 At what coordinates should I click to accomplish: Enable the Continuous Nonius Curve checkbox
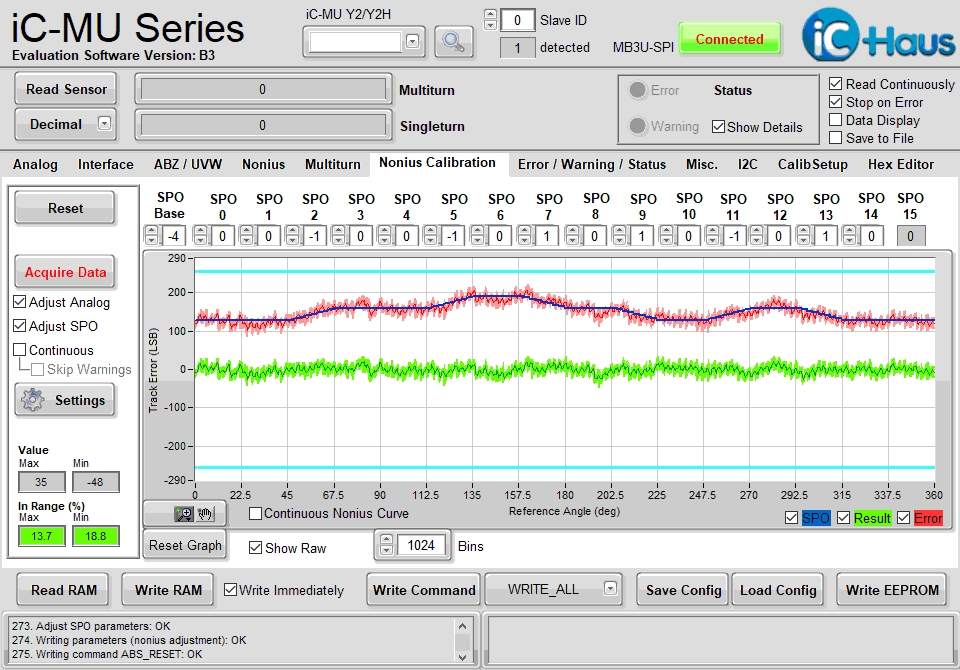(255, 513)
